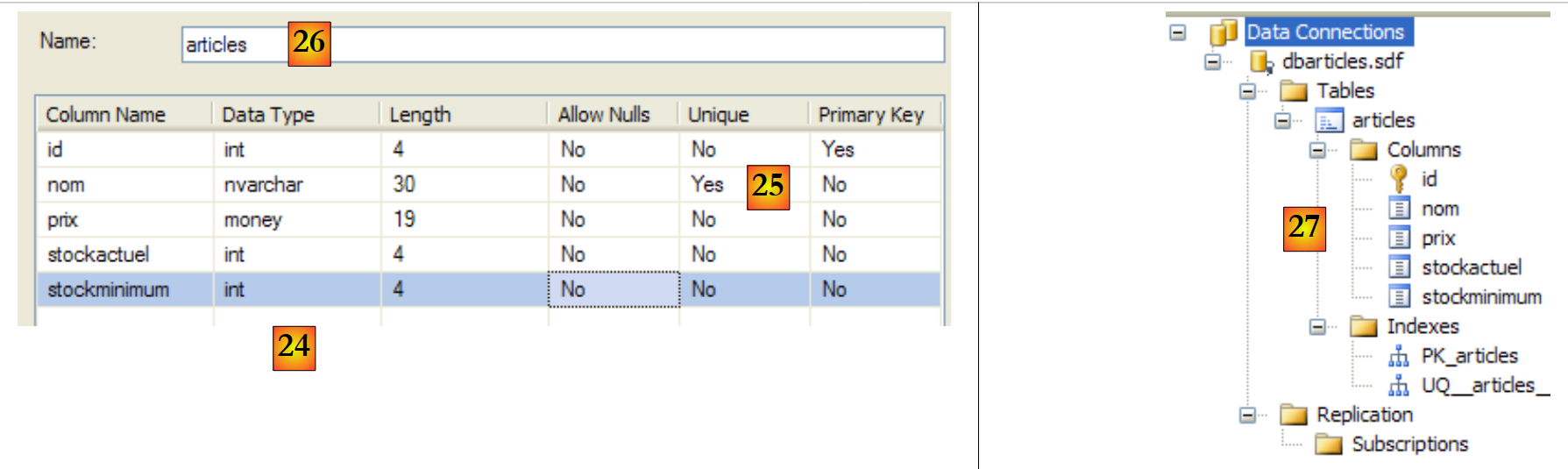Click the Replication folder icon
The height and width of the screenshot is (469, 1568).
[1294, 415]
